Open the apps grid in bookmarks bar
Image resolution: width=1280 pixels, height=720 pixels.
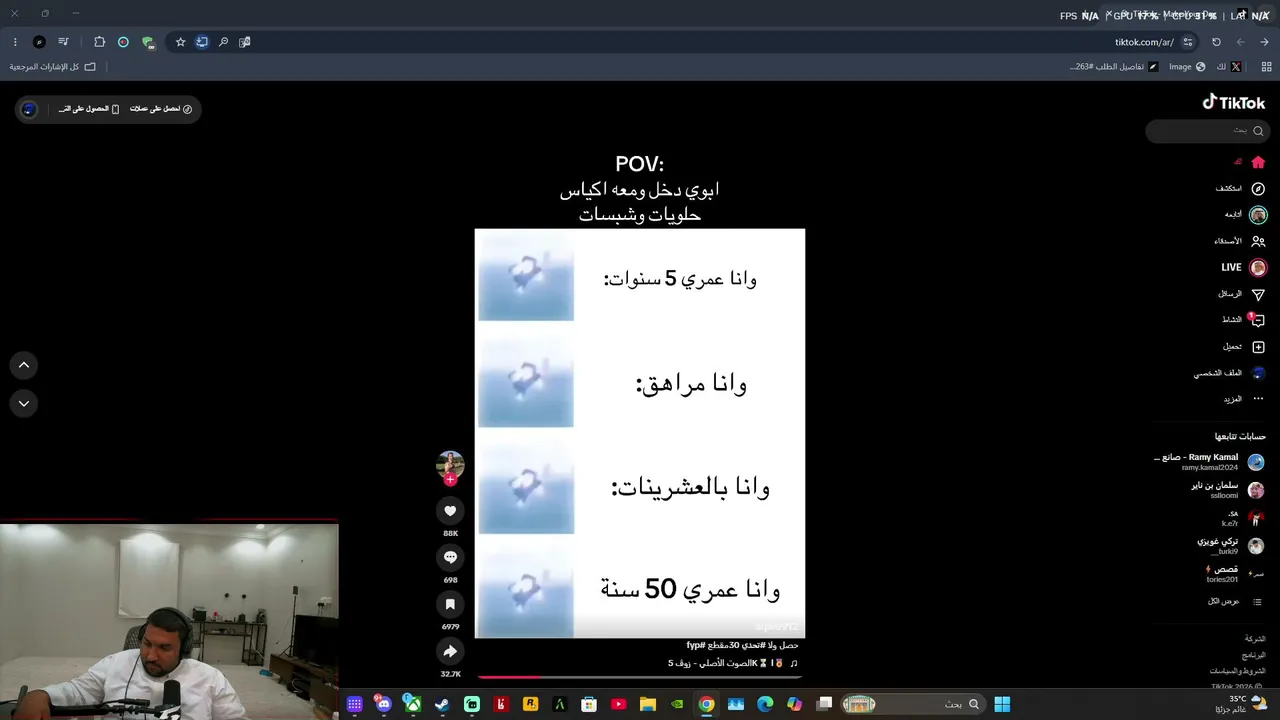[x=1267, y=67]
